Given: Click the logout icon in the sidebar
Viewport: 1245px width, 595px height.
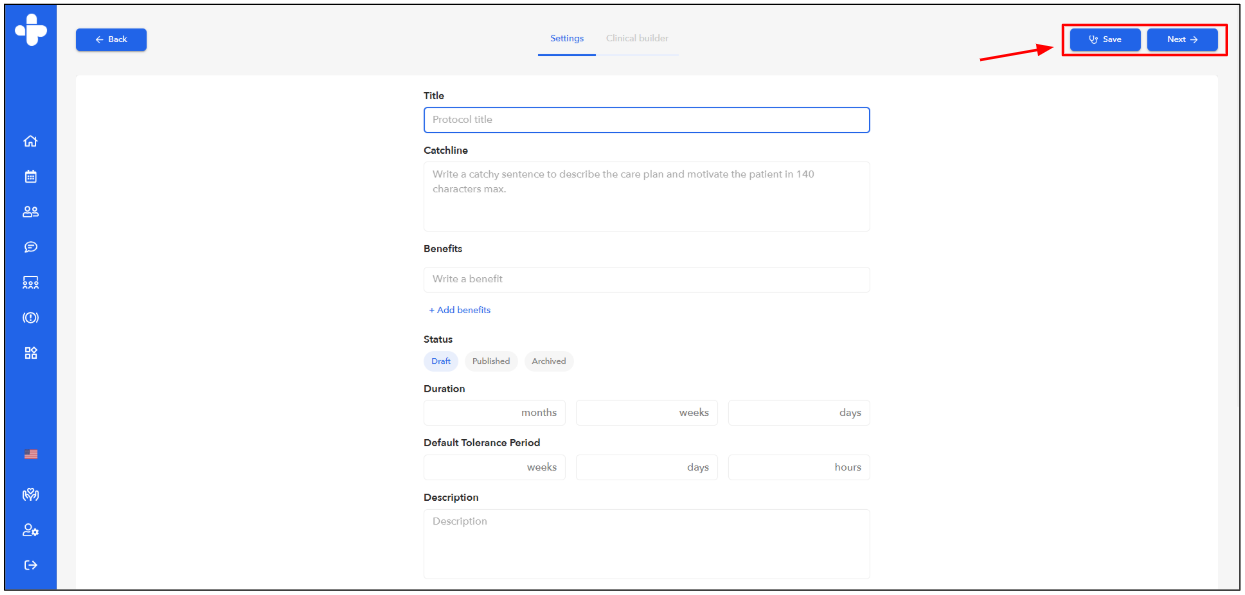Looking at the screenshot, I should (x=31, y=565).
